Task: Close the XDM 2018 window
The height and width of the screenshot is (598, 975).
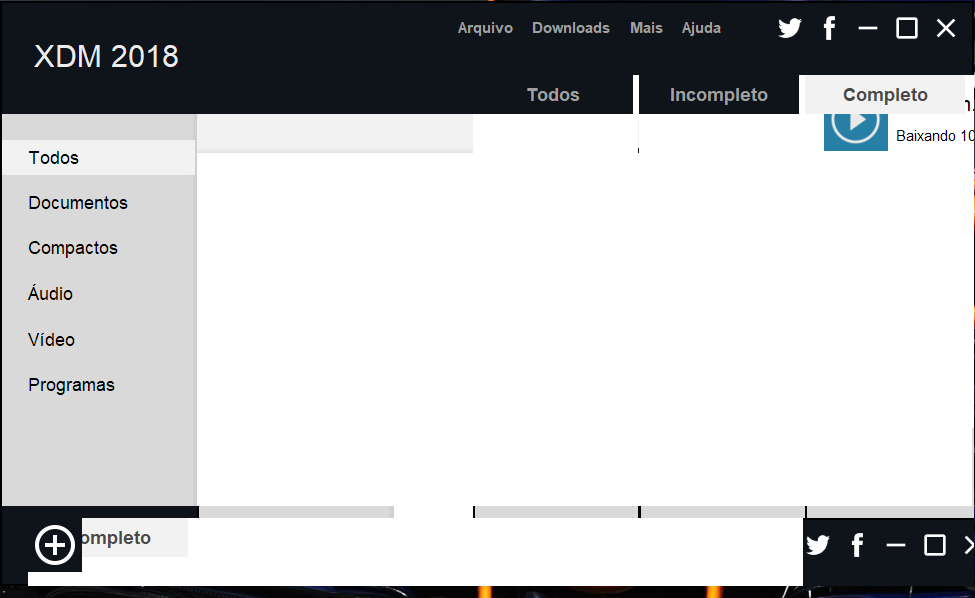Action: pyautogui.click(x=946, y=28)
